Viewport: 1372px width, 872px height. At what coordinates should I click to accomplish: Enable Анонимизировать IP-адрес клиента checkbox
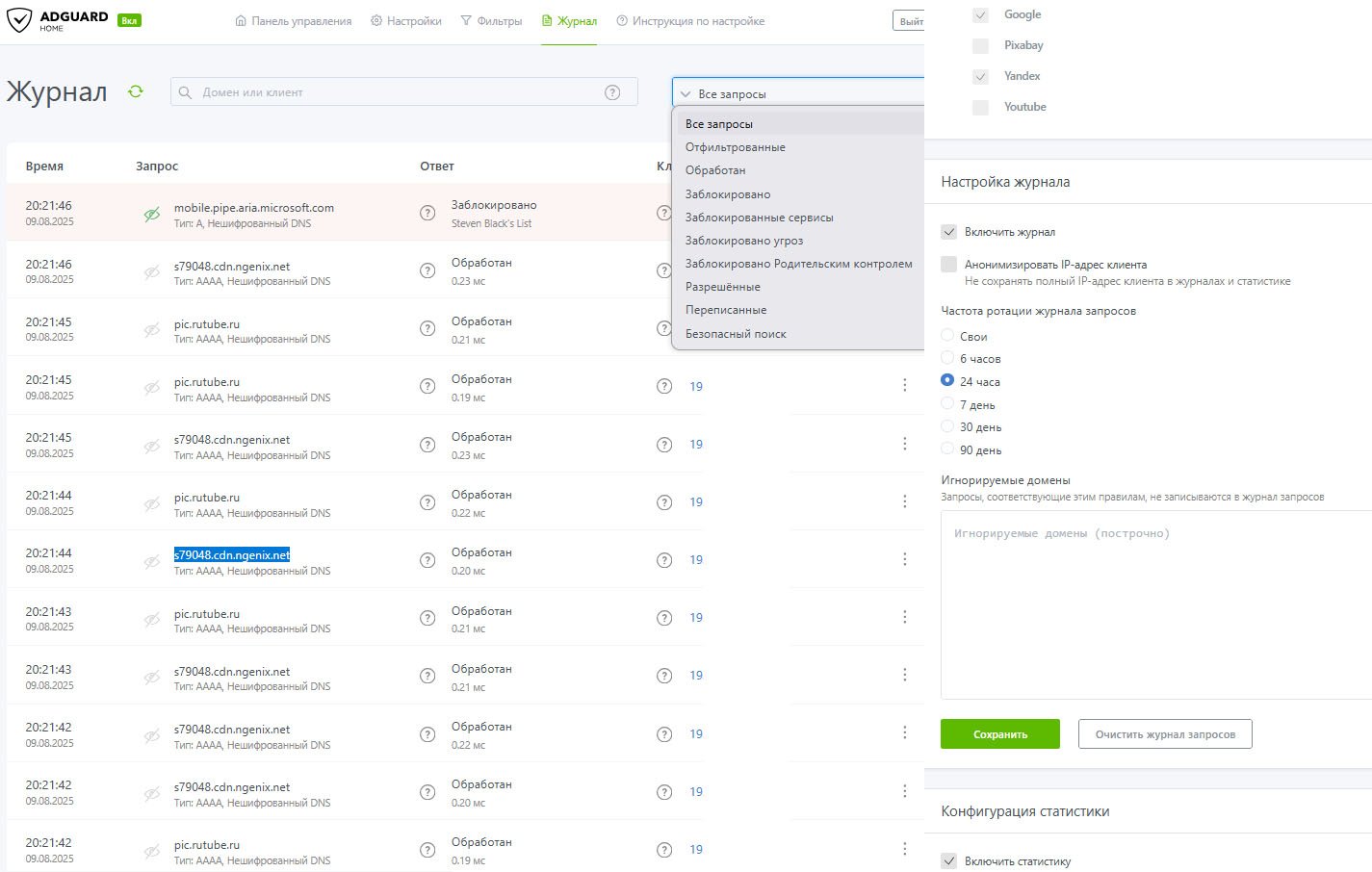tap(949, 265)
